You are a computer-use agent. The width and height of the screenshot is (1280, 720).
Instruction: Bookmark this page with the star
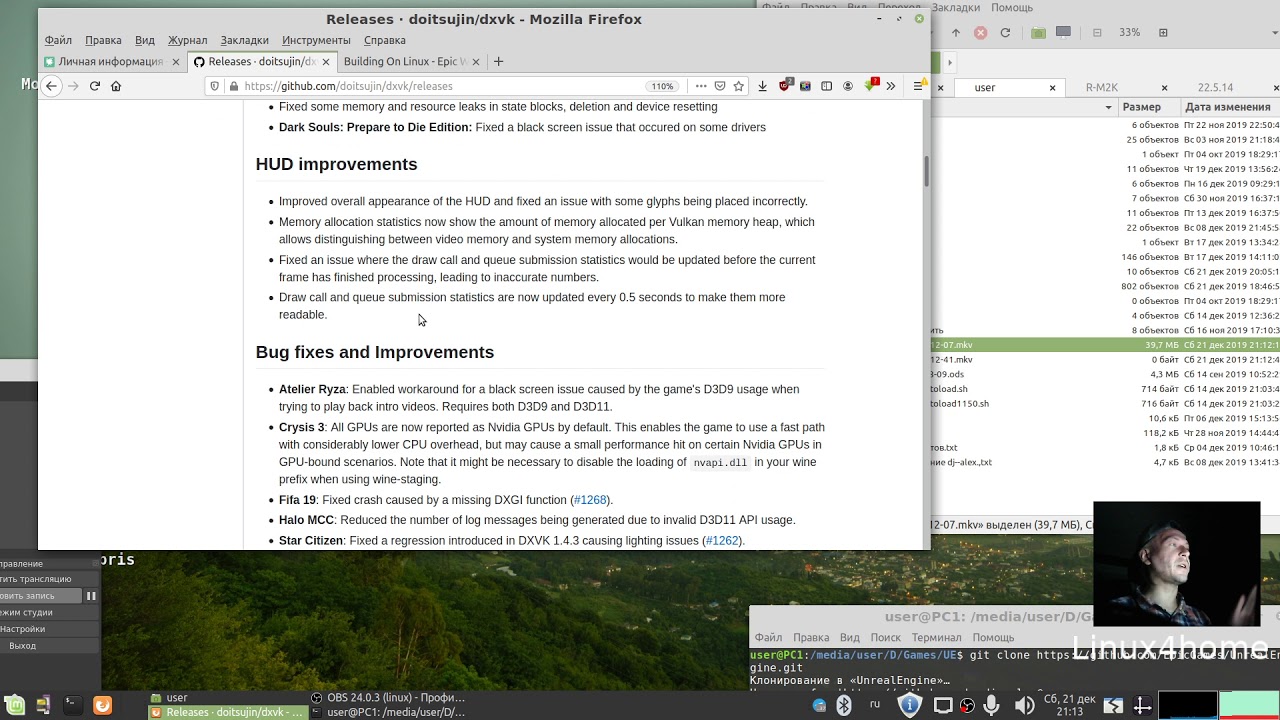point(739,86)
